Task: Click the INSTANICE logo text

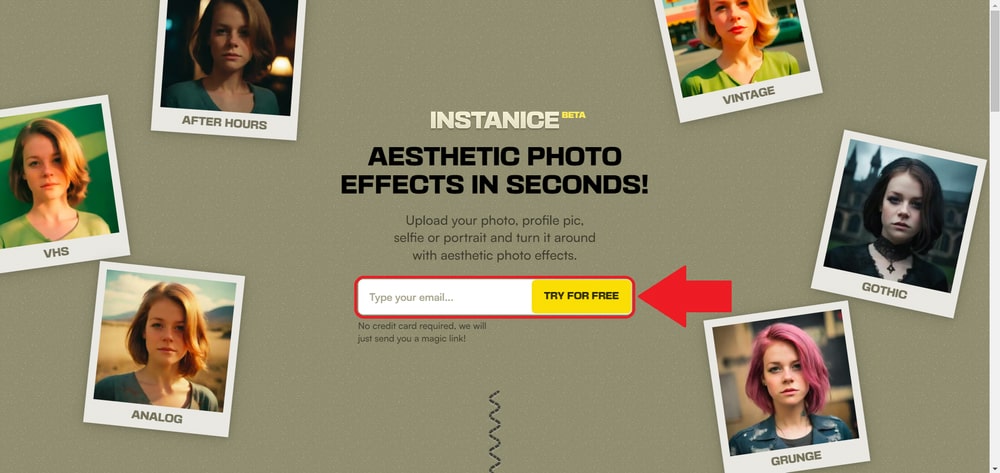Action: coord(494,120)
